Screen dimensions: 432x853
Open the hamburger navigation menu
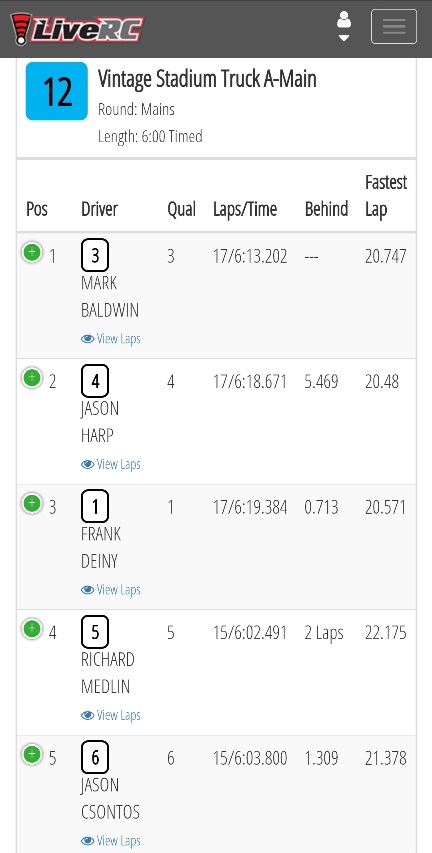pyautogui.click(x=394, y=26)
